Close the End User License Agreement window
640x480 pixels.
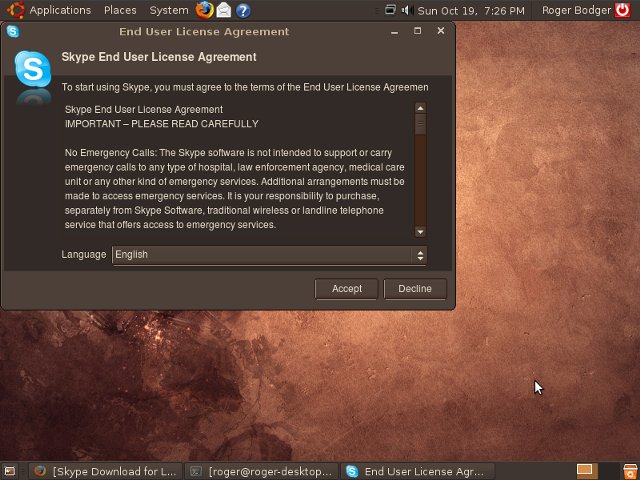[x=441, y=31]
